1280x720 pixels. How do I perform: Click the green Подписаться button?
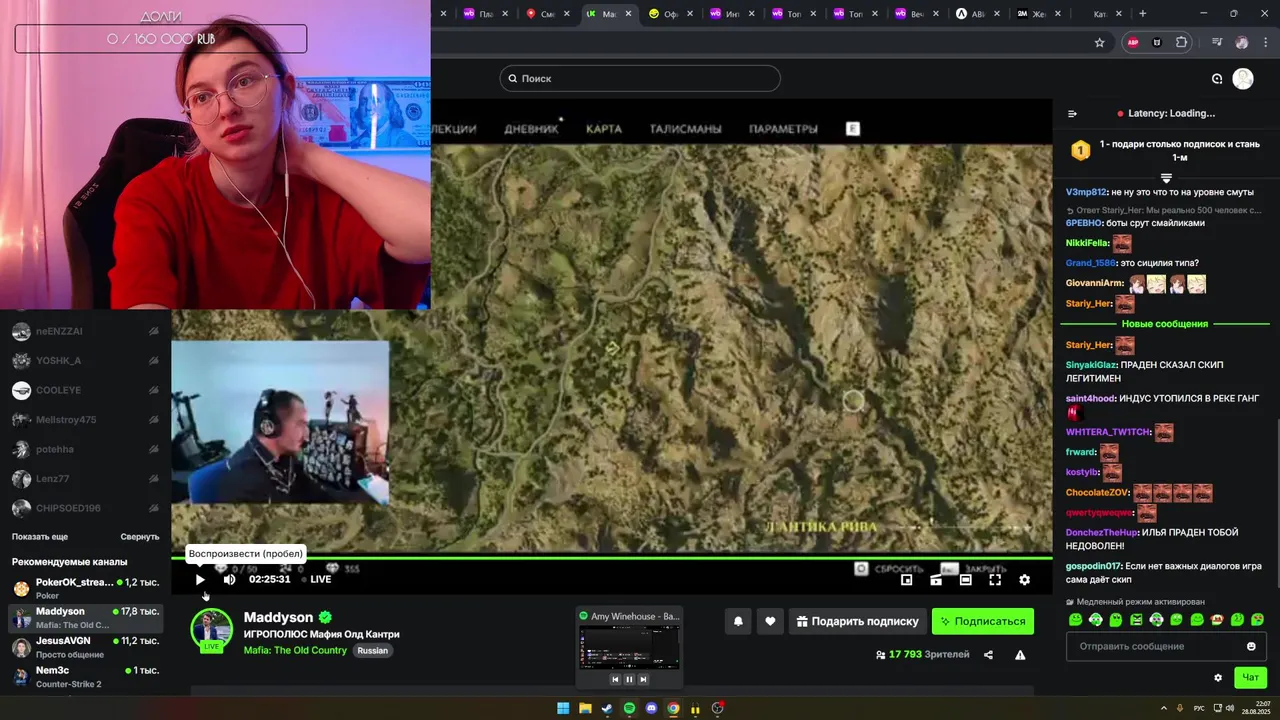pos(983,621)
